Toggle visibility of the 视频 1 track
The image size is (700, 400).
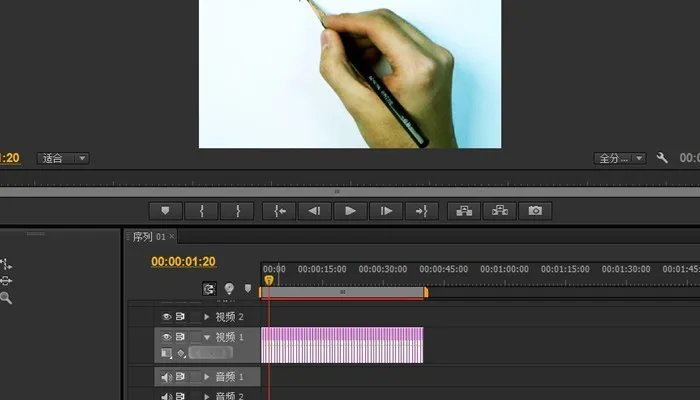[x=167, y=338]
